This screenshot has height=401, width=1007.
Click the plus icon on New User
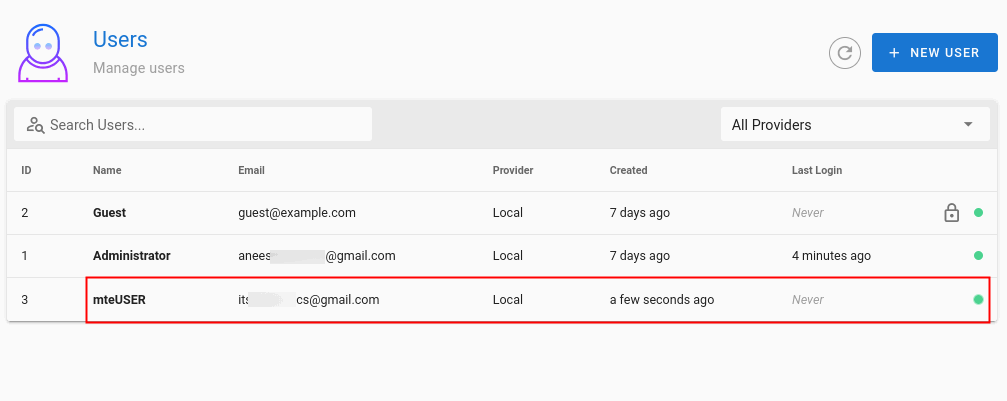coord(893,53)
